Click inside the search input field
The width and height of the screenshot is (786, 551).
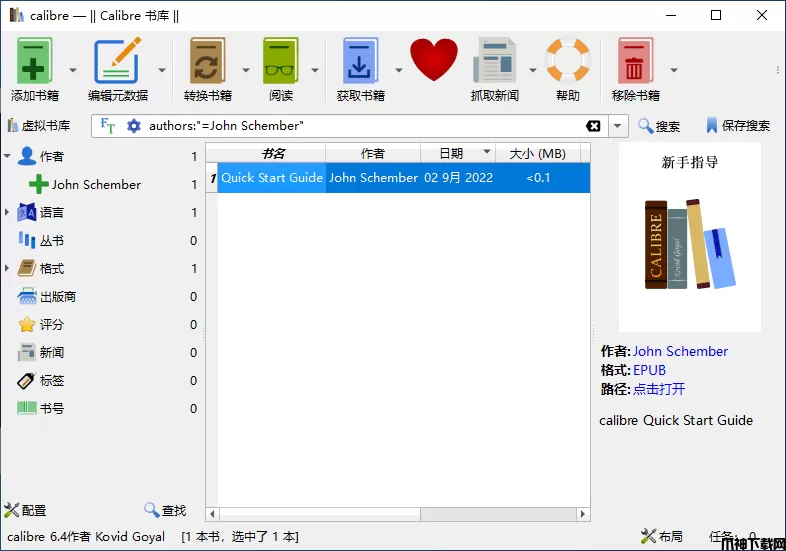pyautogui.click(x=363, y=126)
